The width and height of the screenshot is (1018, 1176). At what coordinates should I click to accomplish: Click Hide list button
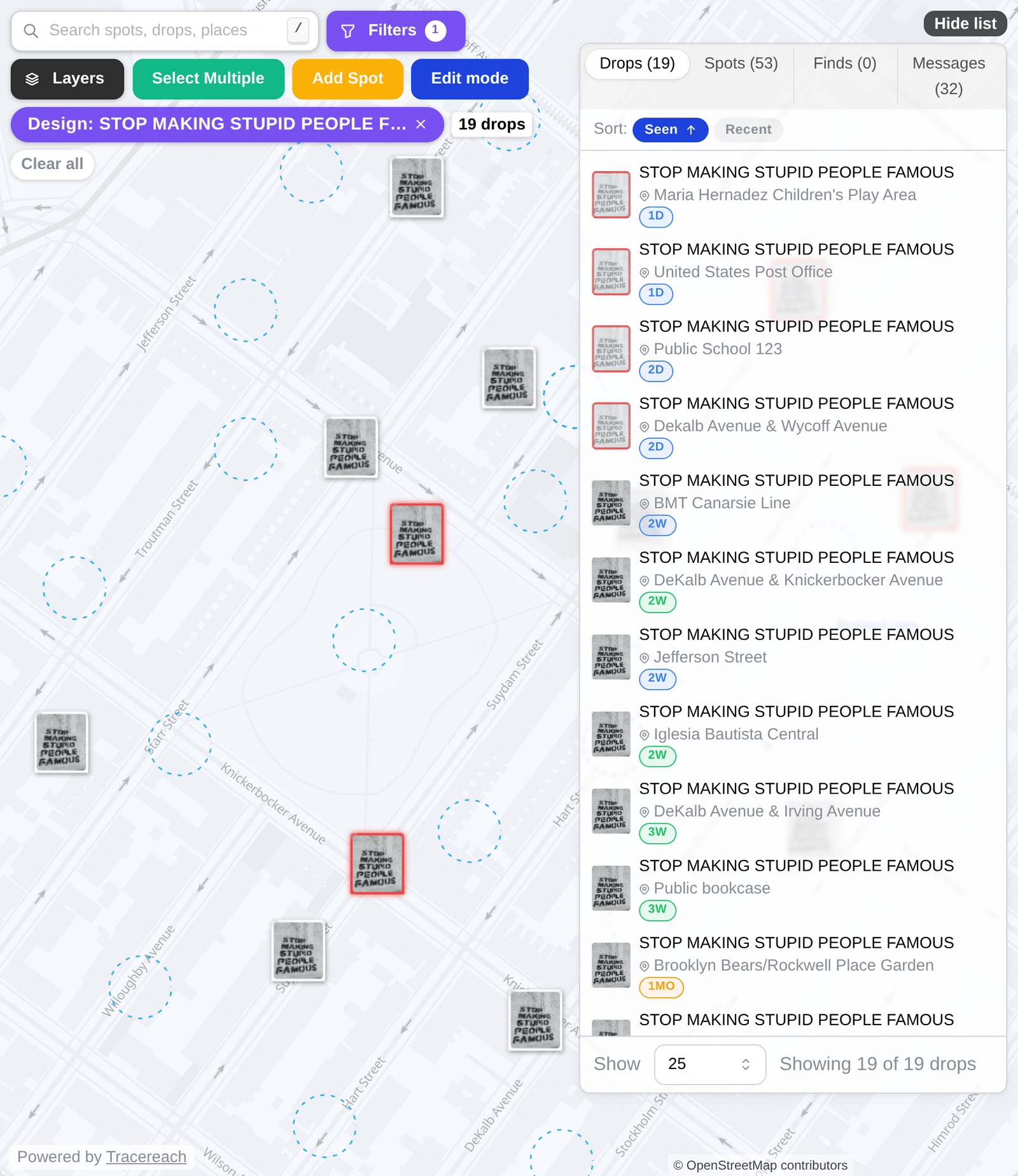coord(965,24)
